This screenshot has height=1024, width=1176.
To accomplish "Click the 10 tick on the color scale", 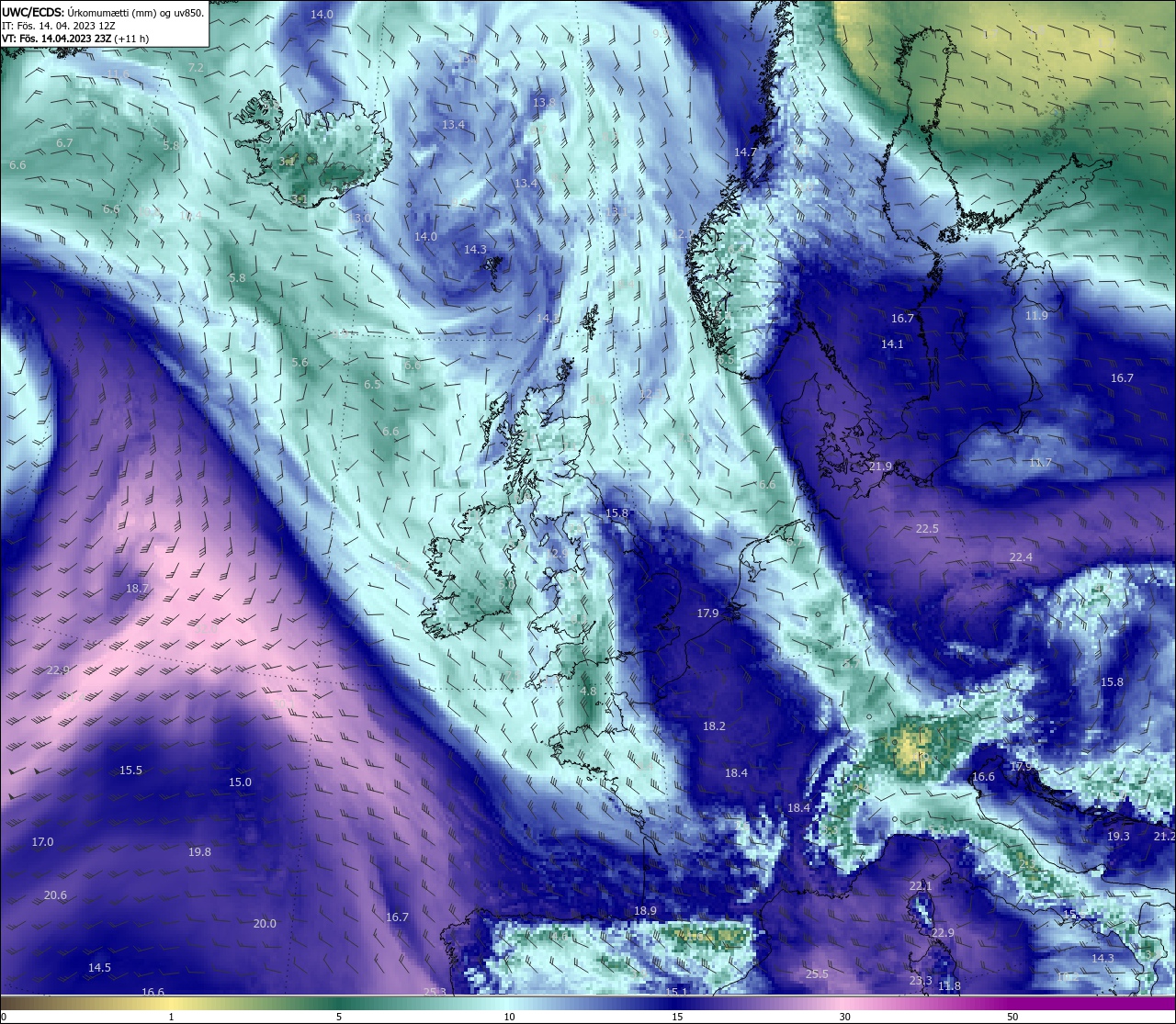I will click(509, 1017).
